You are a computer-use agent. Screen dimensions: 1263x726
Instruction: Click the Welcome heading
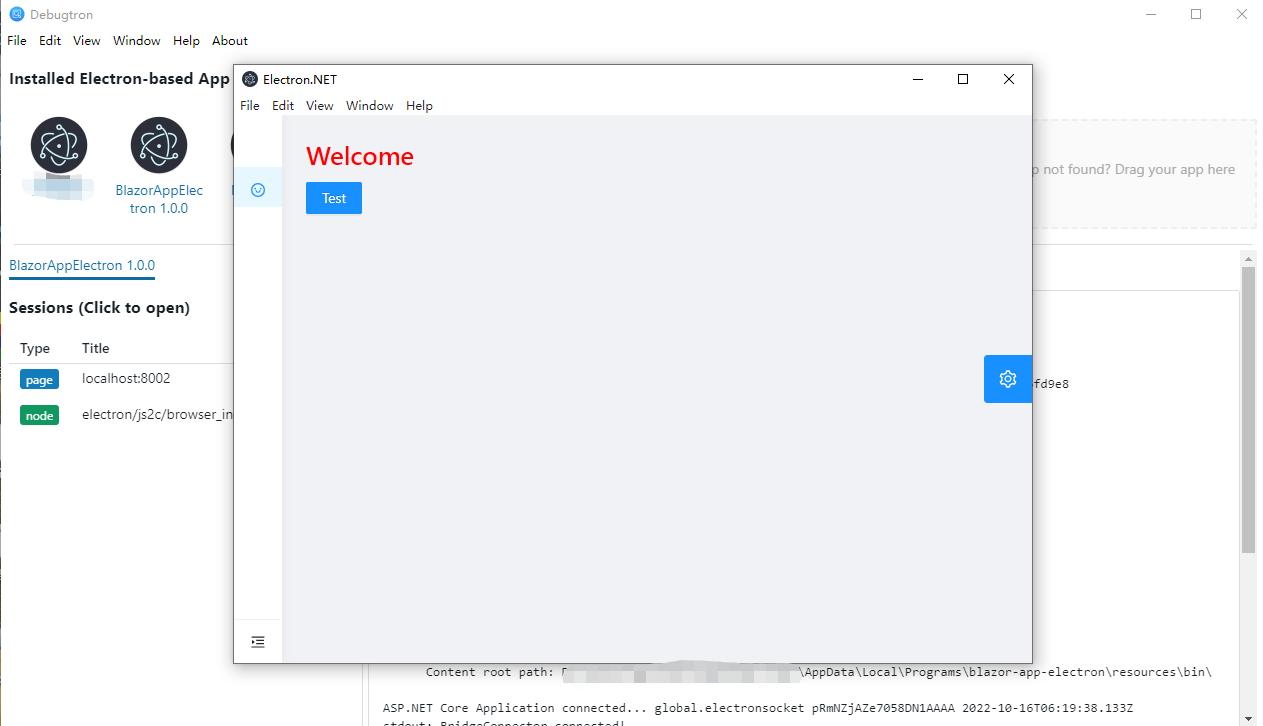360,156
